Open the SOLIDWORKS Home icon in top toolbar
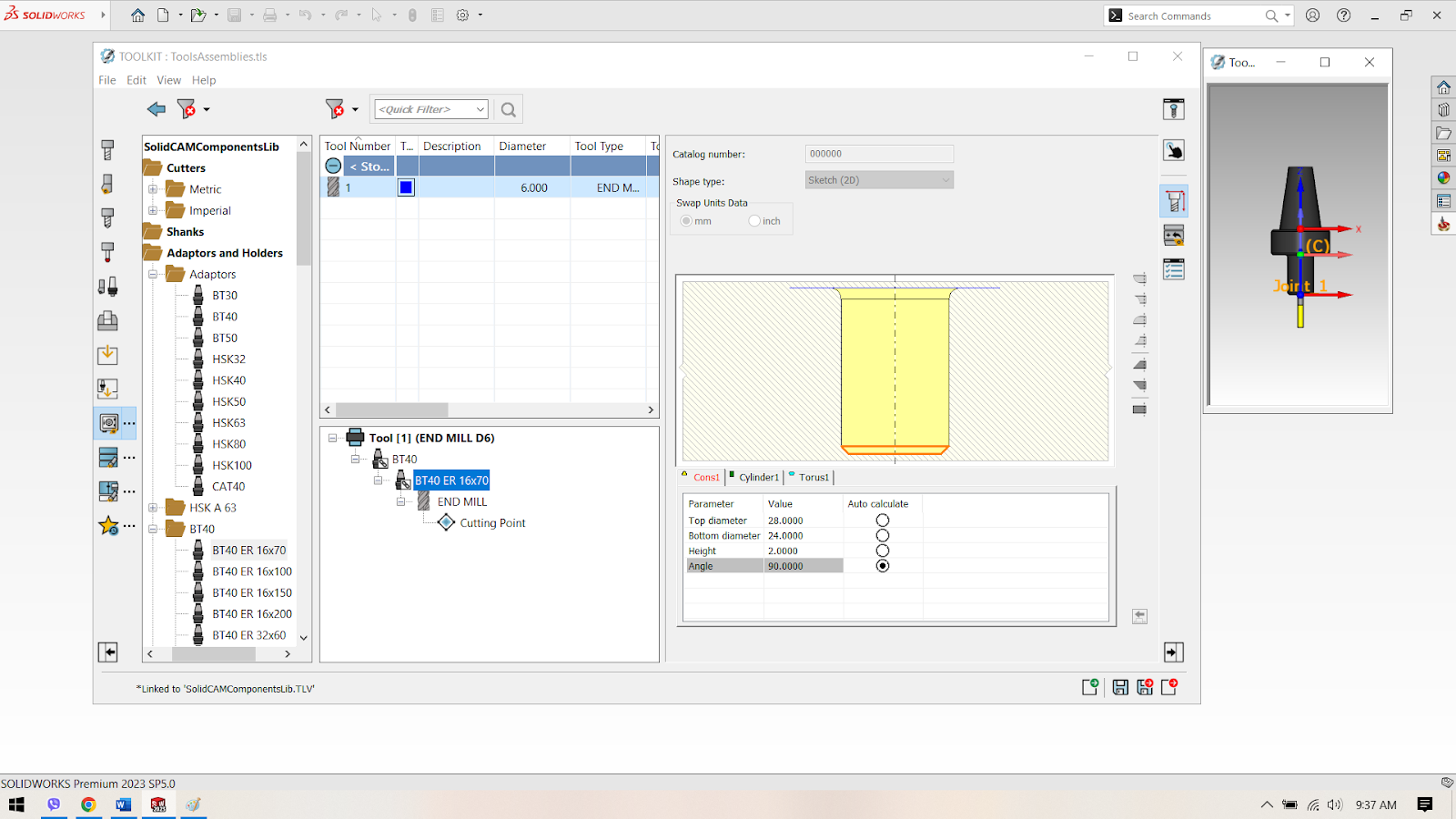 [x=137, y=15]
